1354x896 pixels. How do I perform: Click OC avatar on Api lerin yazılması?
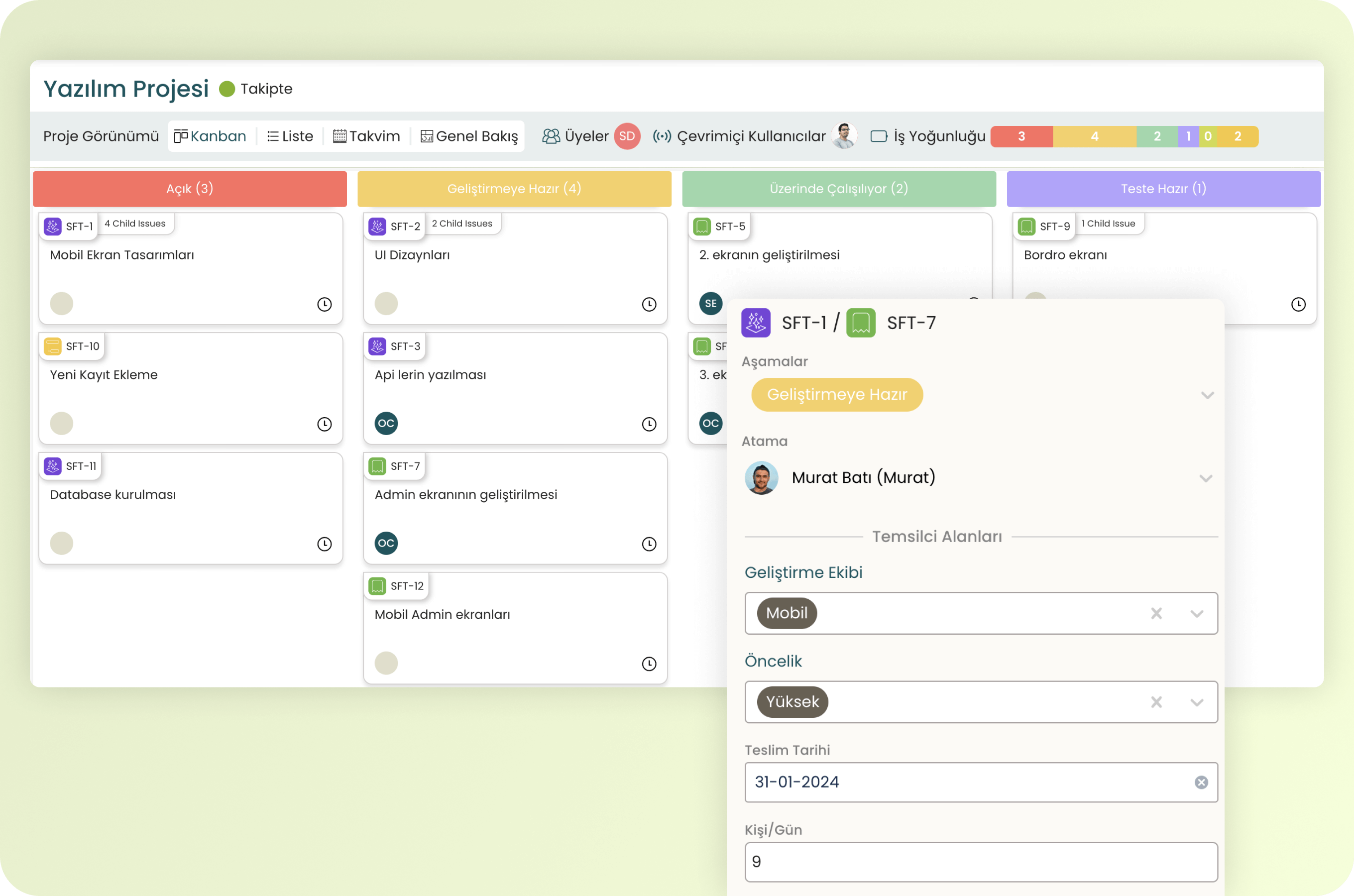pyautogui.click(x=386, y=424)
